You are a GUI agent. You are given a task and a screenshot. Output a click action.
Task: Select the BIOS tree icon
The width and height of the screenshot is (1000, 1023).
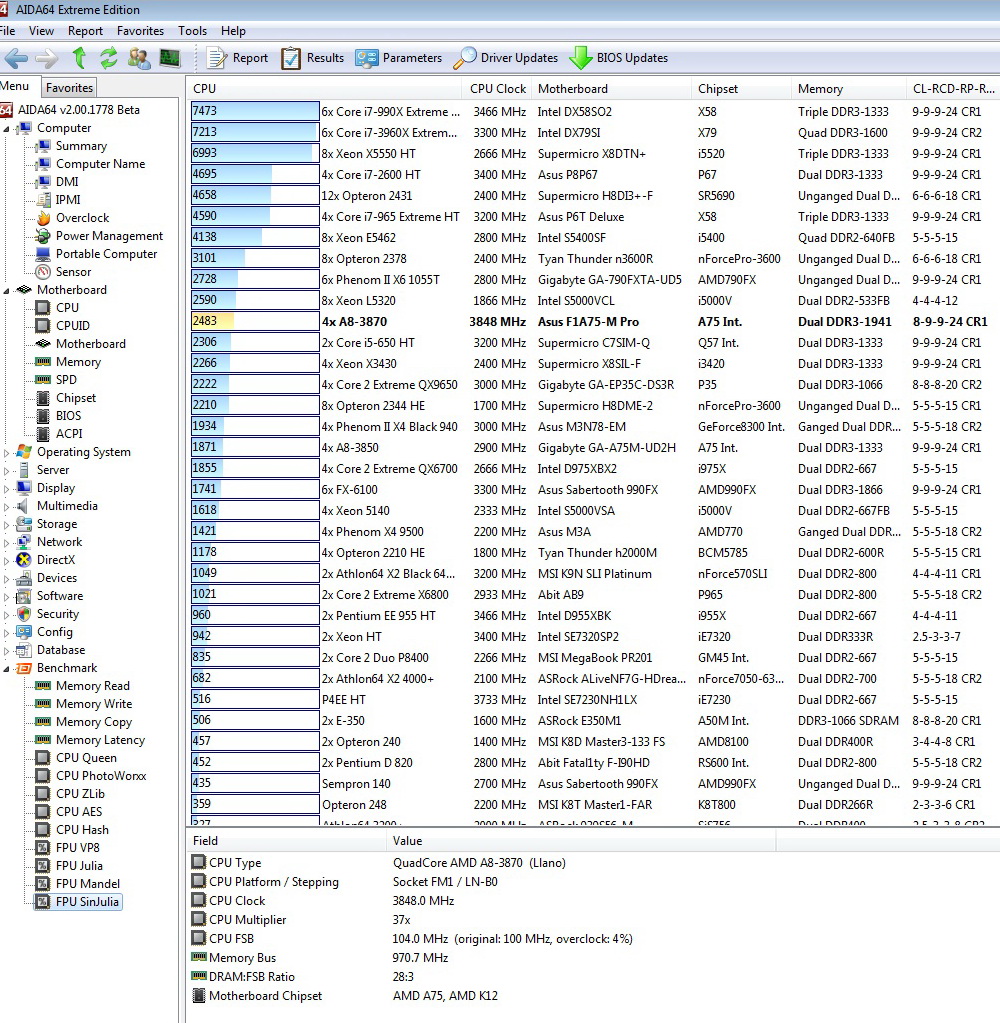[43, 416]
